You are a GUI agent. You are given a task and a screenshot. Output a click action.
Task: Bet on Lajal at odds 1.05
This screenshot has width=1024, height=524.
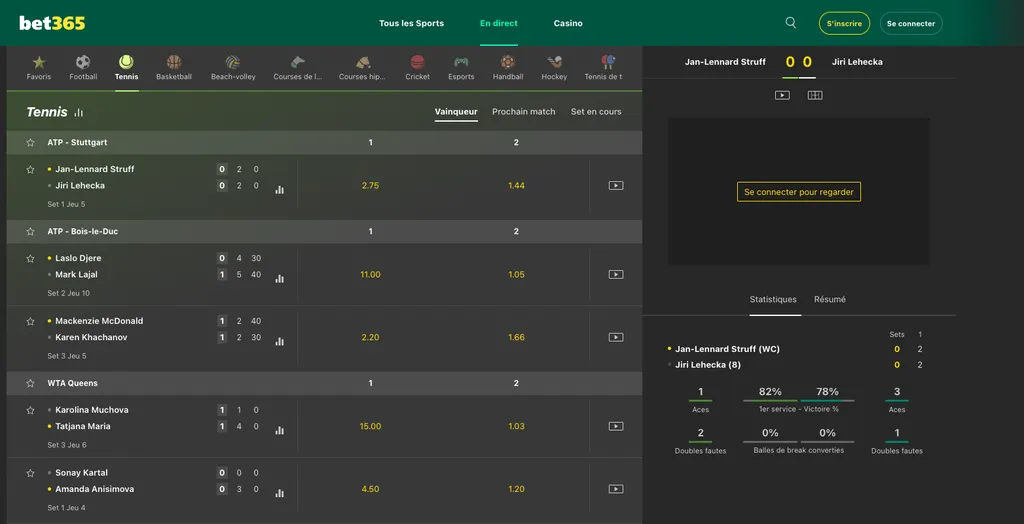517,274
